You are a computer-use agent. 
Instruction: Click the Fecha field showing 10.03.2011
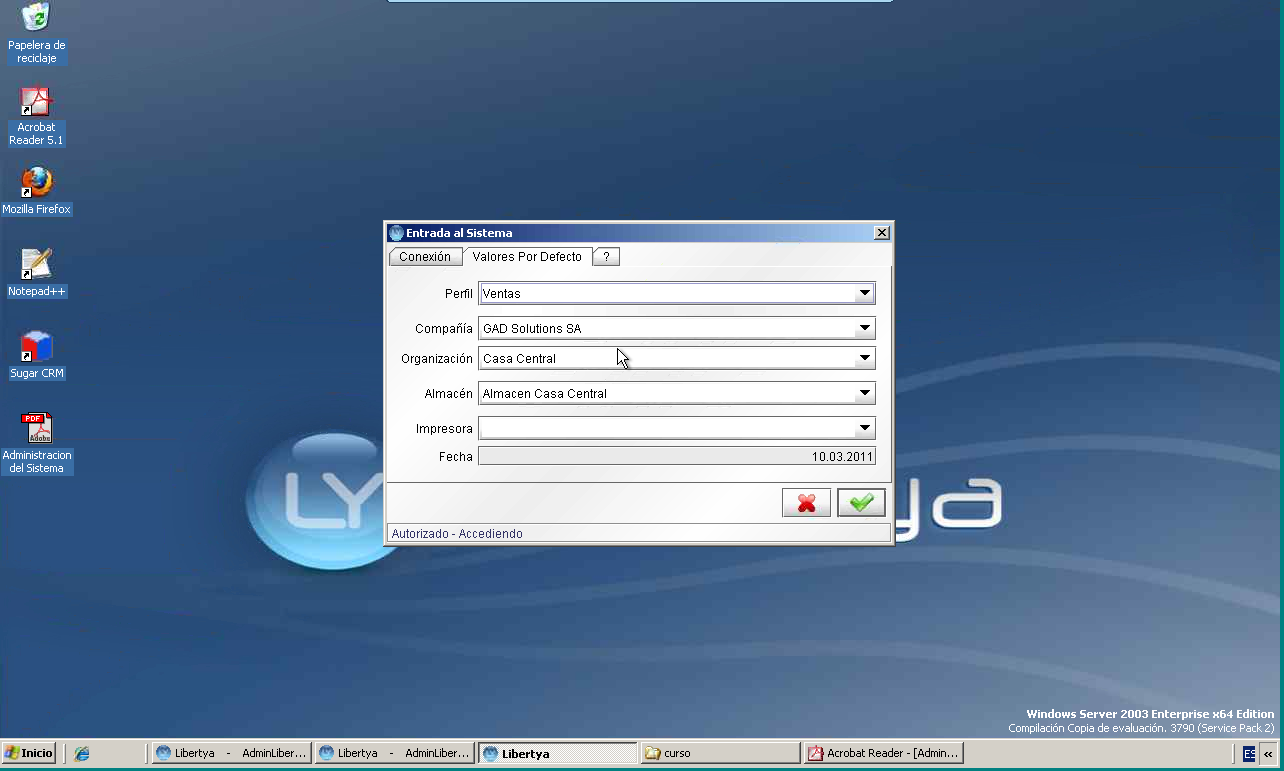point(677,456)
